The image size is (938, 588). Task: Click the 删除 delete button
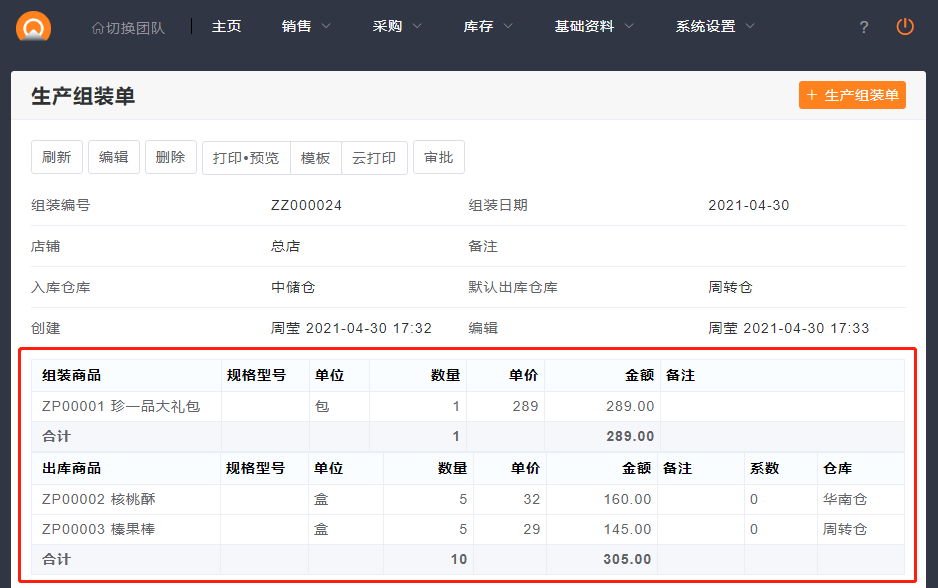coord(171,158)
